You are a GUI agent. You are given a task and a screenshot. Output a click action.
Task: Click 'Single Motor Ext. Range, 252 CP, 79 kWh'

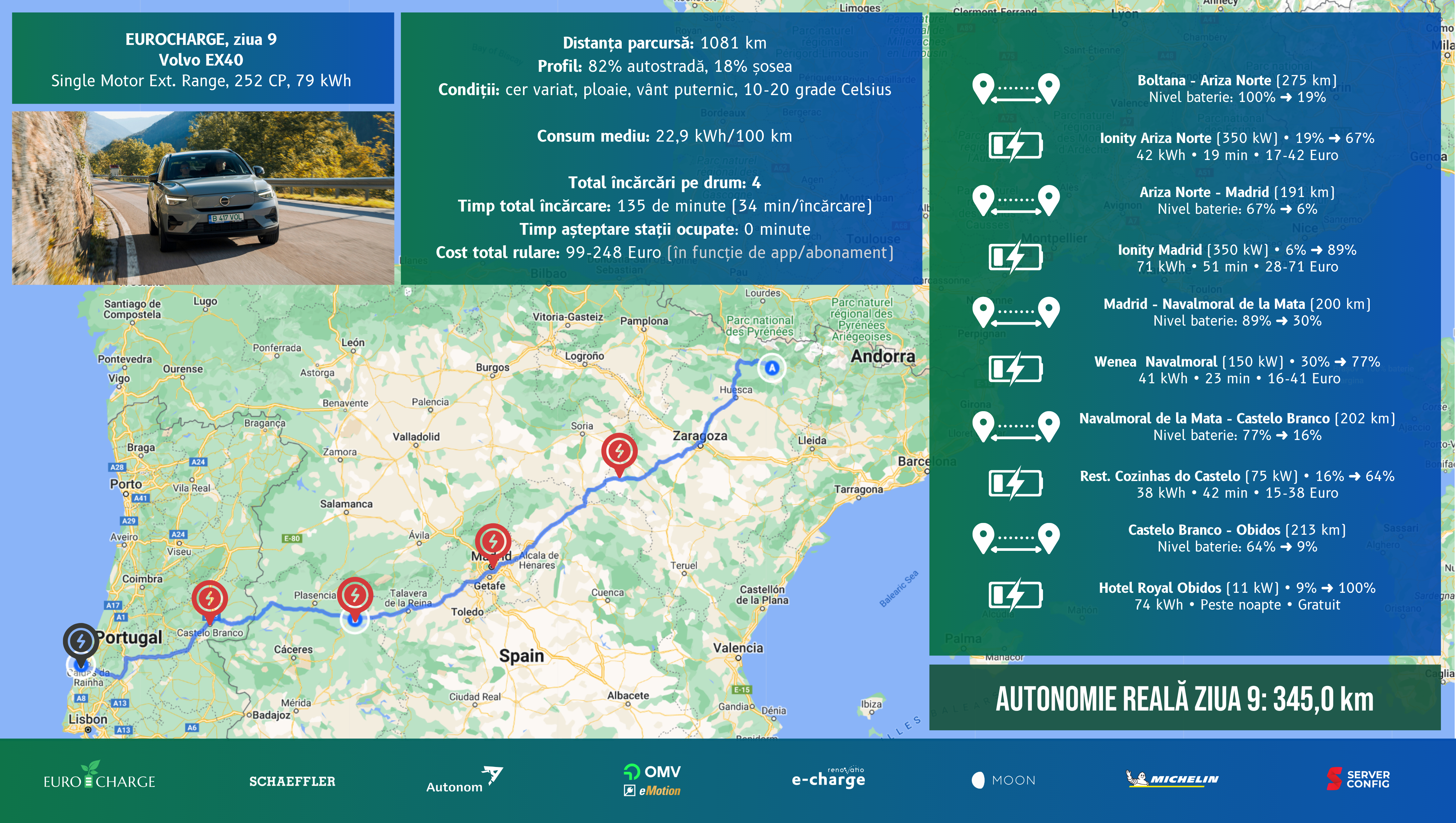pos(201,81)
